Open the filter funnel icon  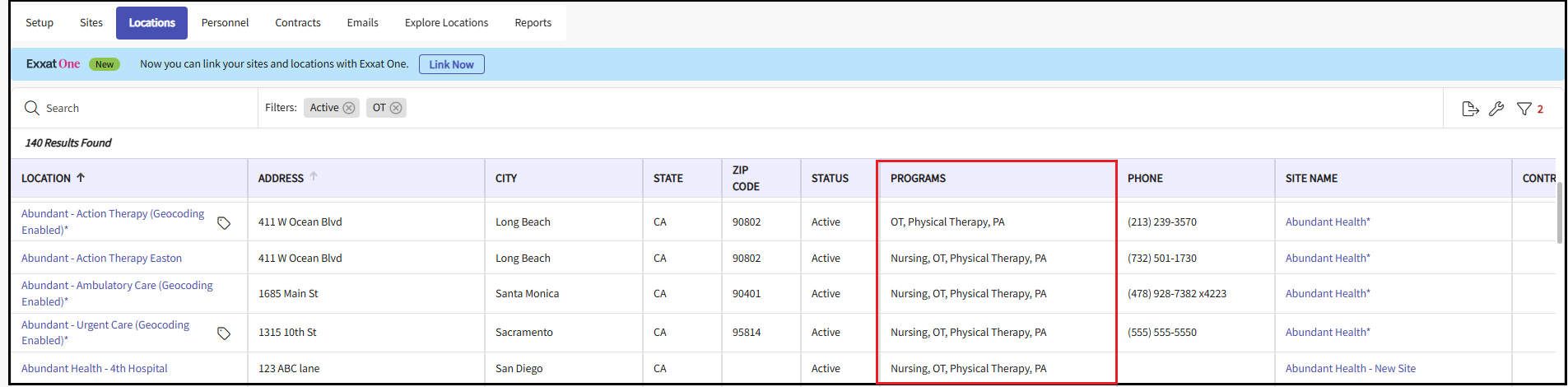[x=1524, y=109]
